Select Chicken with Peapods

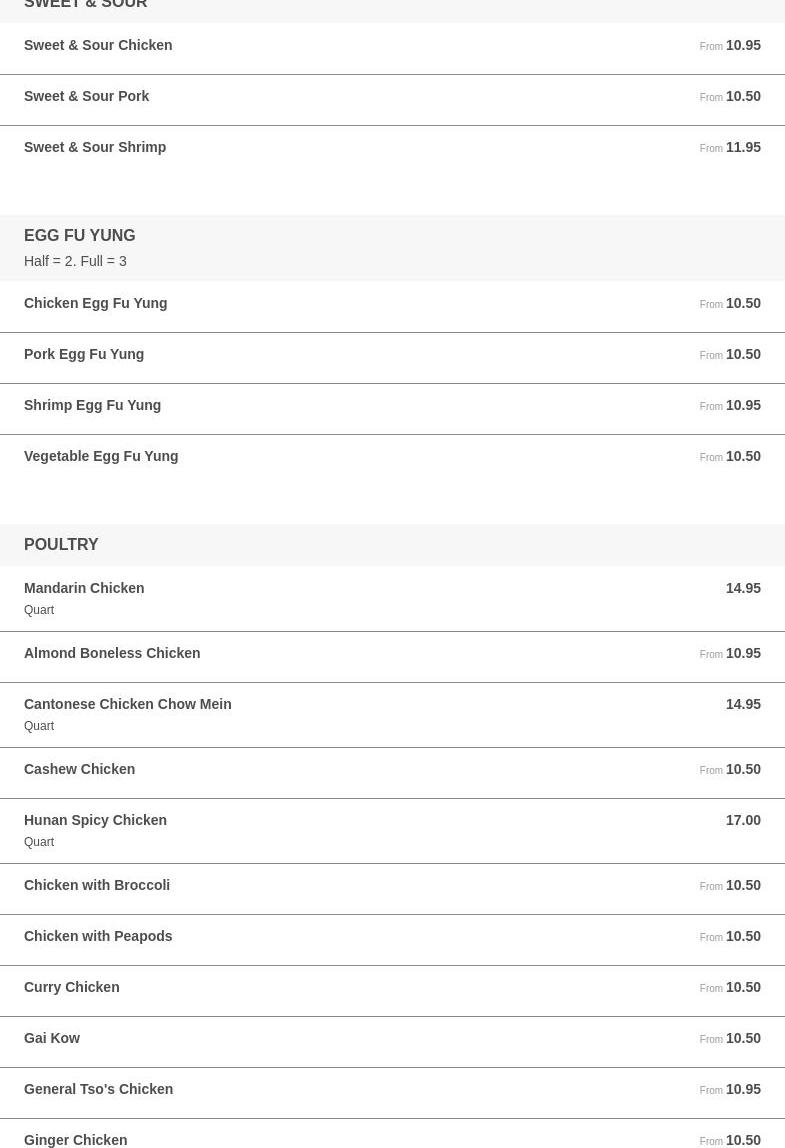pyautogui.click(x=392, y=940)
